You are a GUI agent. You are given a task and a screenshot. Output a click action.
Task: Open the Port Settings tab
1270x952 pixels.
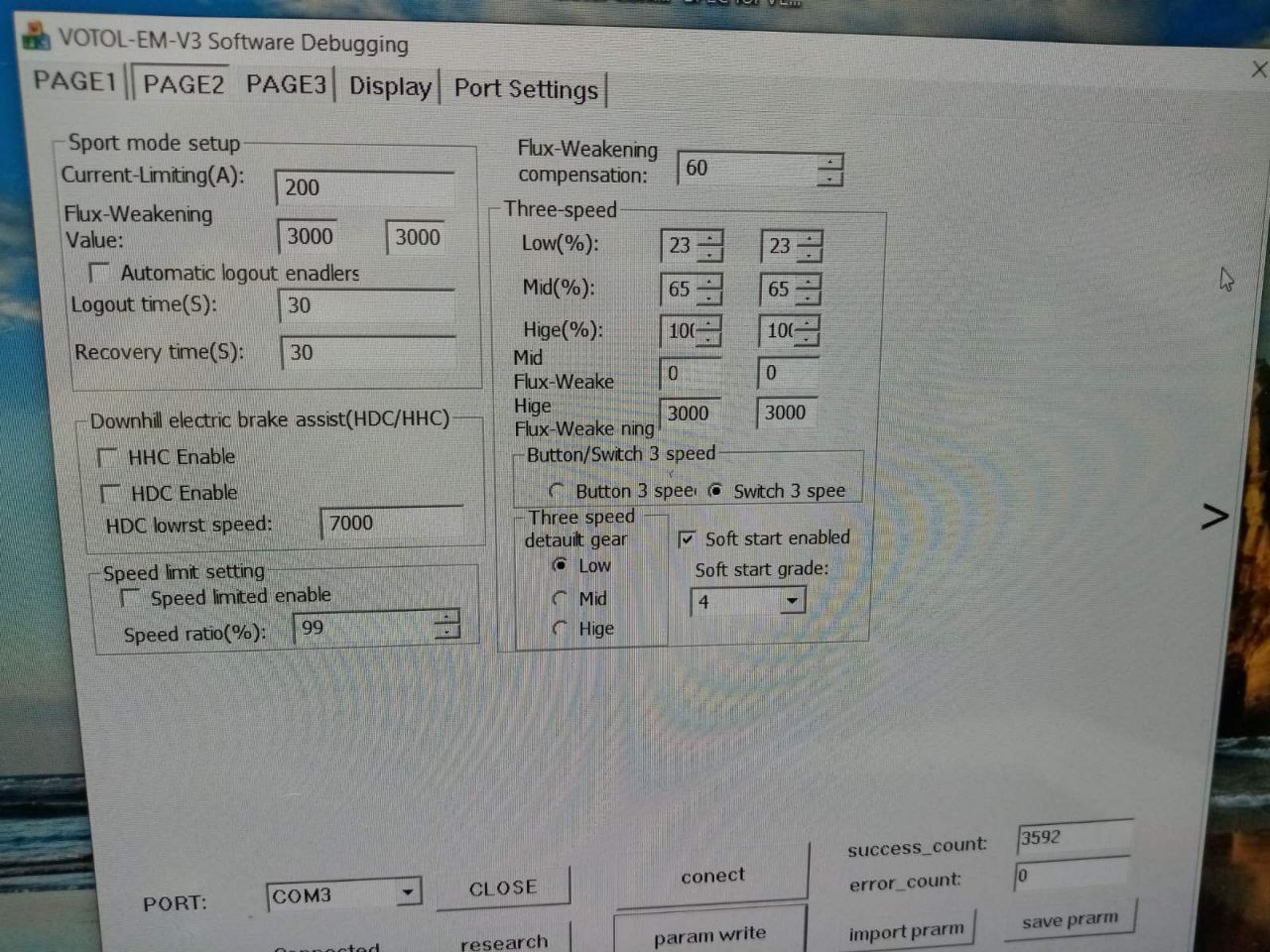(526, 89)
